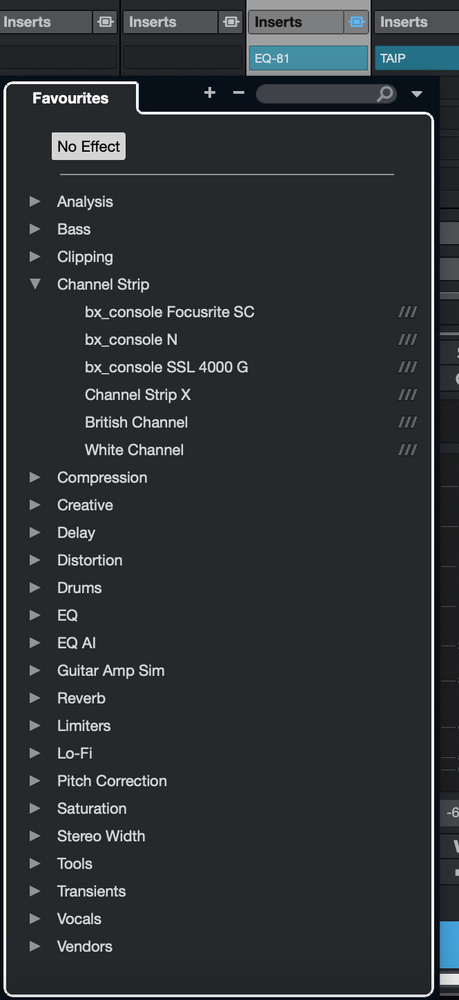Screen dimensions: 459x1000
Task: Click vendor icon beside White Channel
Action: [407, 450]
